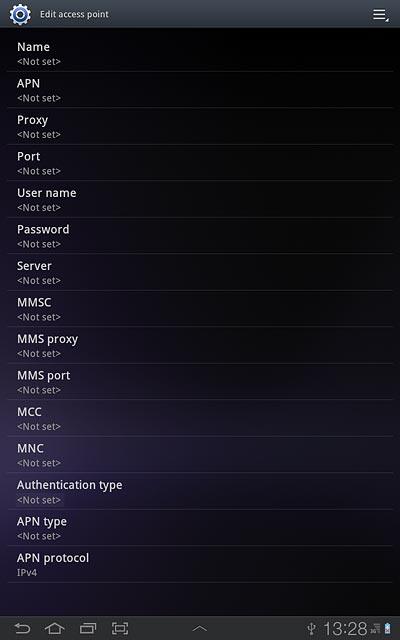This screenshot has width=400, height=640.
Task: Open recent apps icon
Action: pos(87,628)
